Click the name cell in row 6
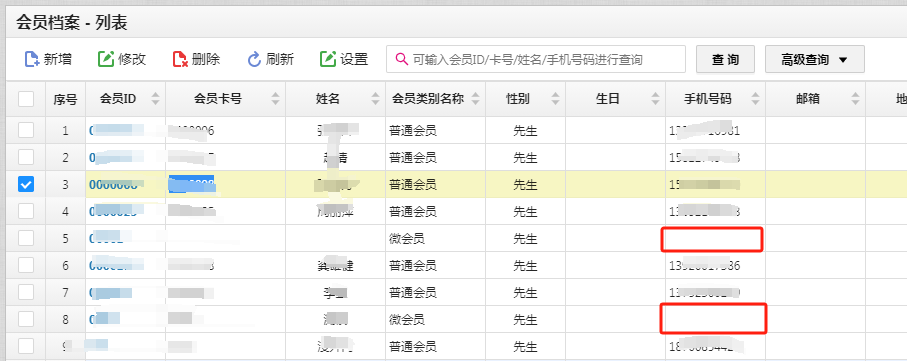The image size is (907, 361). [x=335, y=266]
